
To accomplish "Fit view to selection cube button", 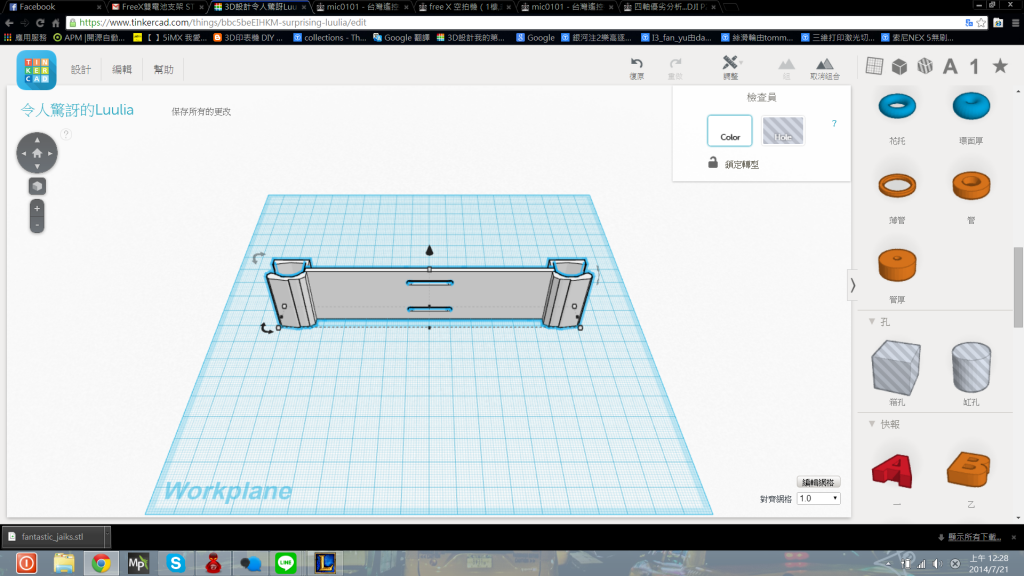I will [37, 186].
